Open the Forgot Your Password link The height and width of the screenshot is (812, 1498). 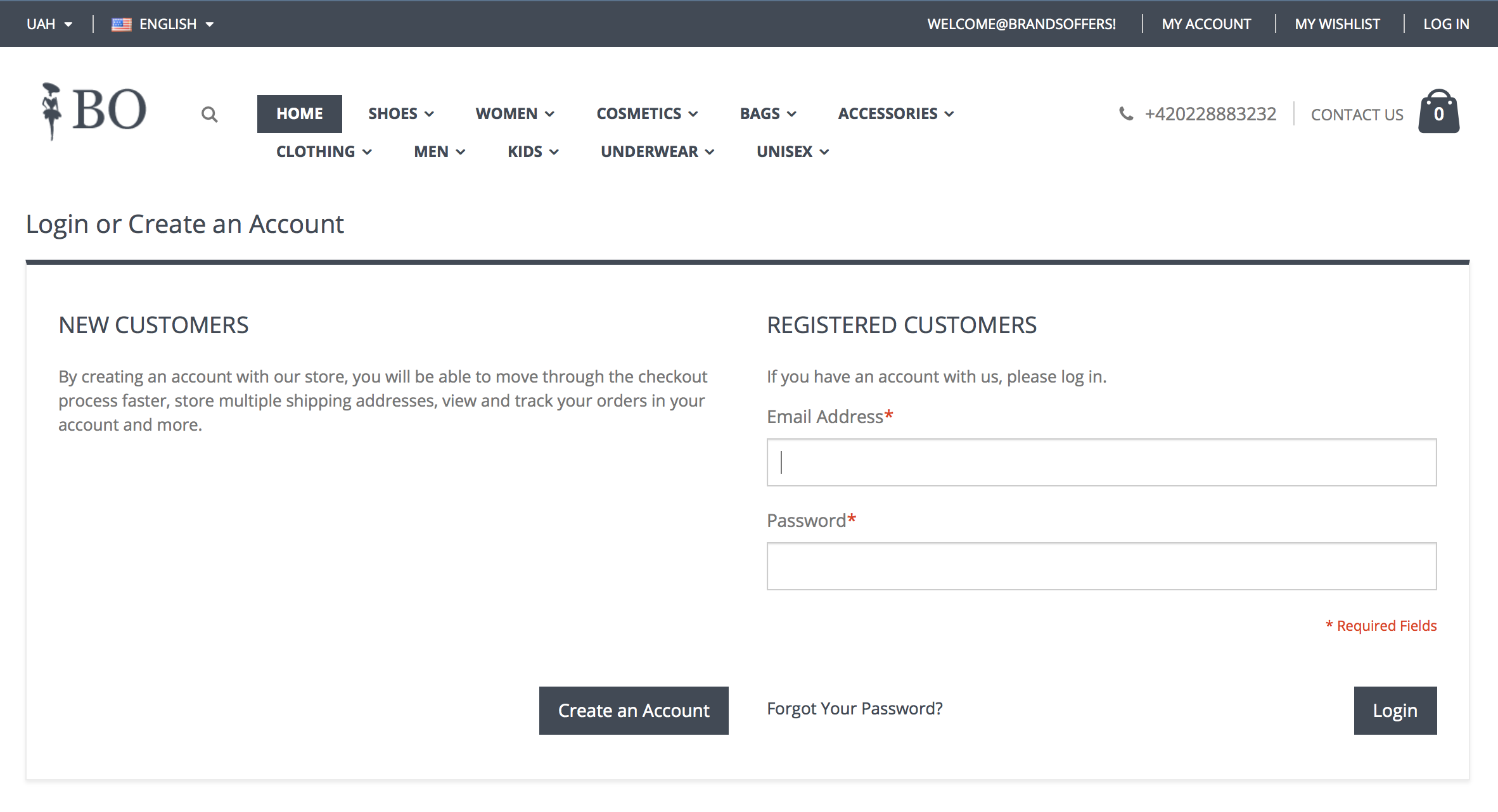coord(855,709)
